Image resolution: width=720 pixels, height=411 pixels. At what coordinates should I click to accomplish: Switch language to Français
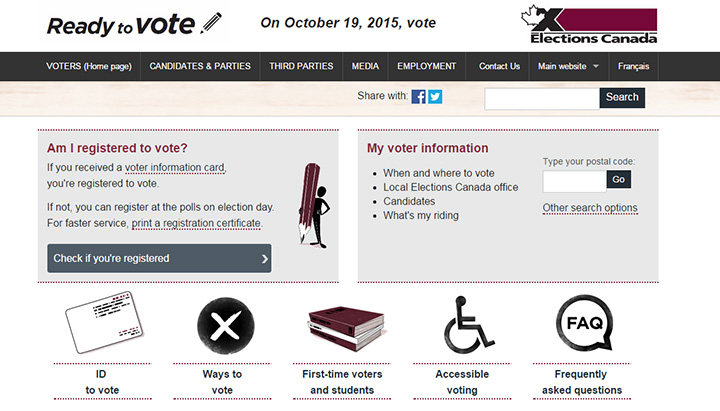[x=633, y=67]
